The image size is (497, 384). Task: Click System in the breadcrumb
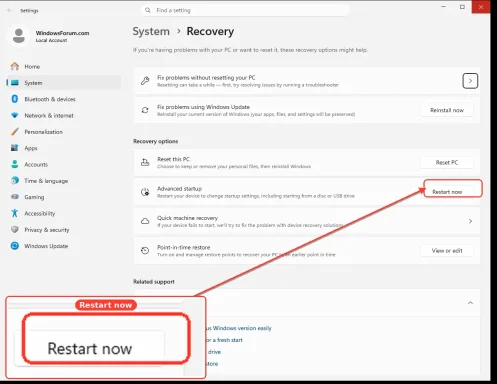(x=151, y=31)
